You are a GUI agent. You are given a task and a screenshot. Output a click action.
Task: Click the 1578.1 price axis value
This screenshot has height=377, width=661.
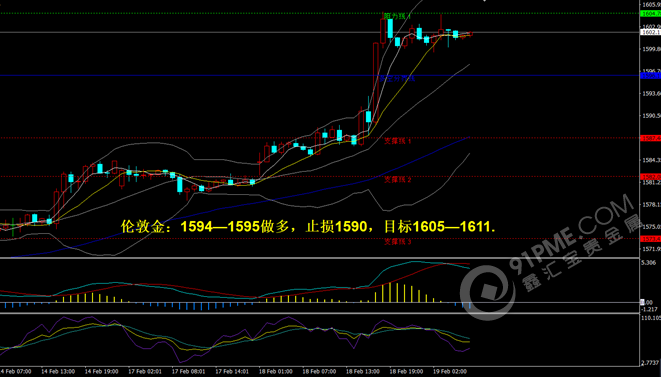tap(651, 205)
